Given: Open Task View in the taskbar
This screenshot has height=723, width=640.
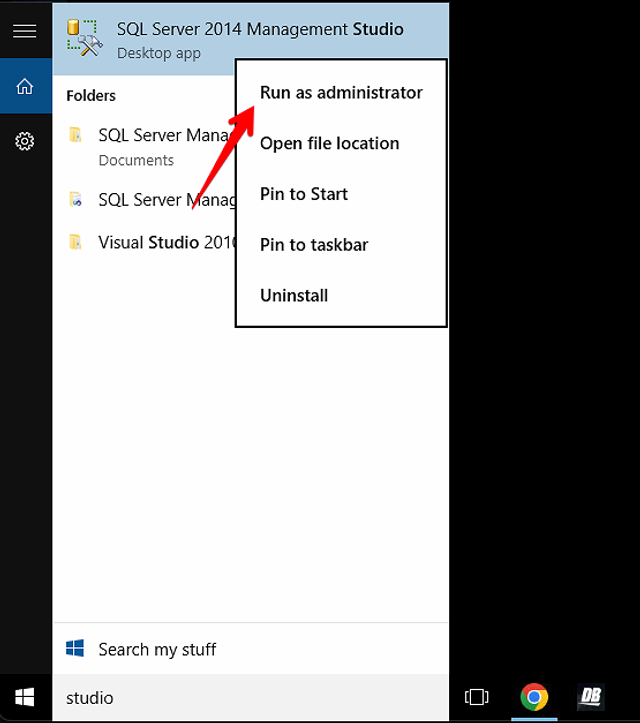Looking at the screenshot, I should [x=476, y=697].
